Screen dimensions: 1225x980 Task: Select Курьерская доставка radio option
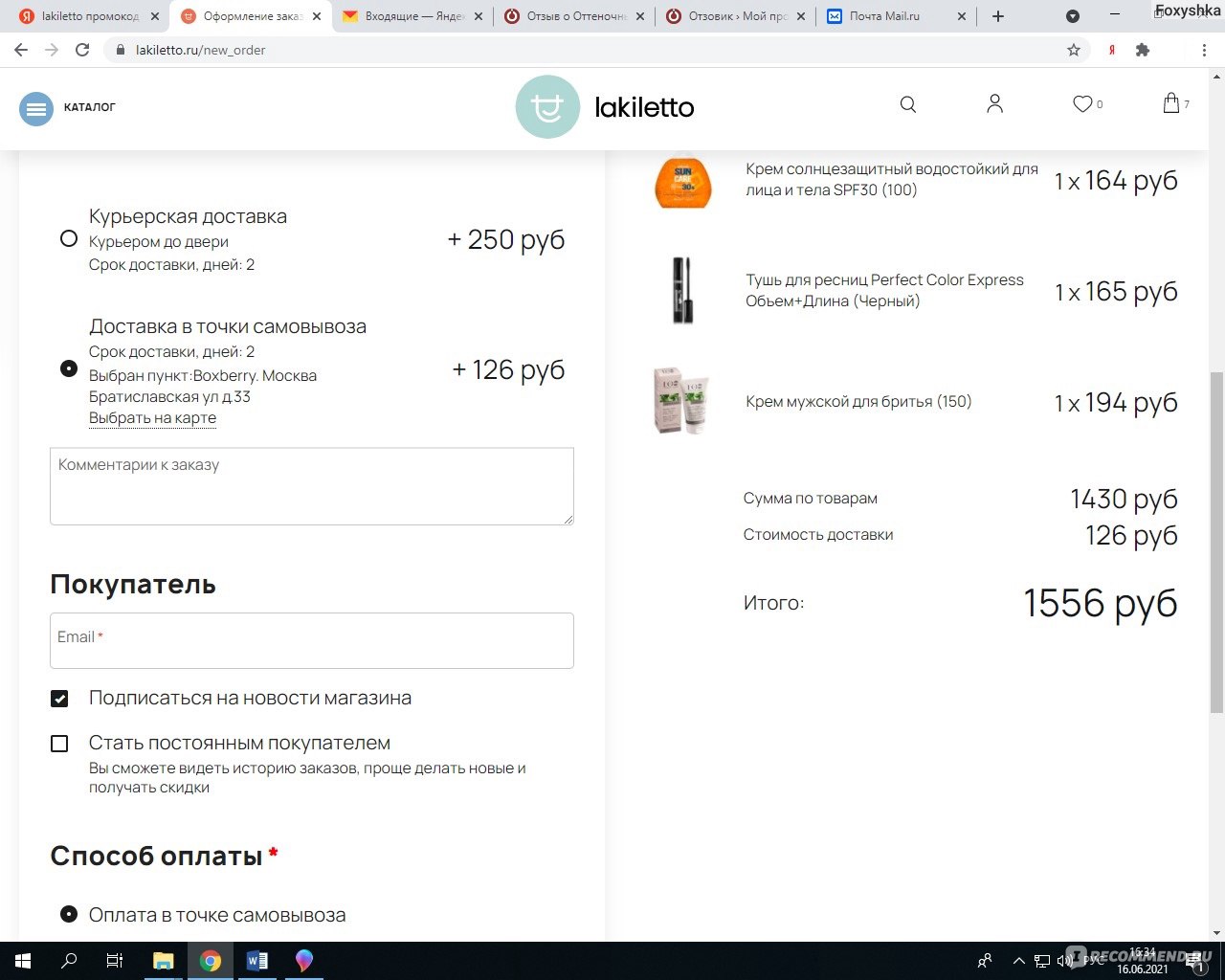pyautogui.click(x=69, y=238)
